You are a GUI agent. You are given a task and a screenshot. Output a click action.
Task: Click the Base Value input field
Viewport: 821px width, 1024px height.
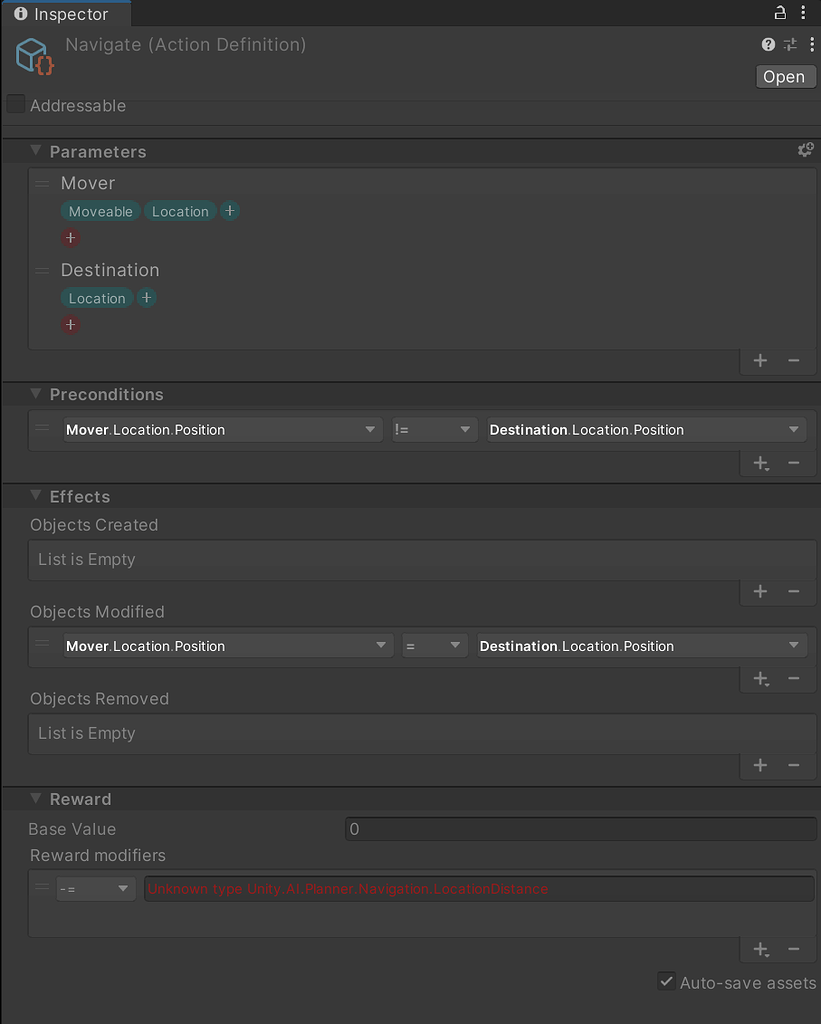click(580, 828)
